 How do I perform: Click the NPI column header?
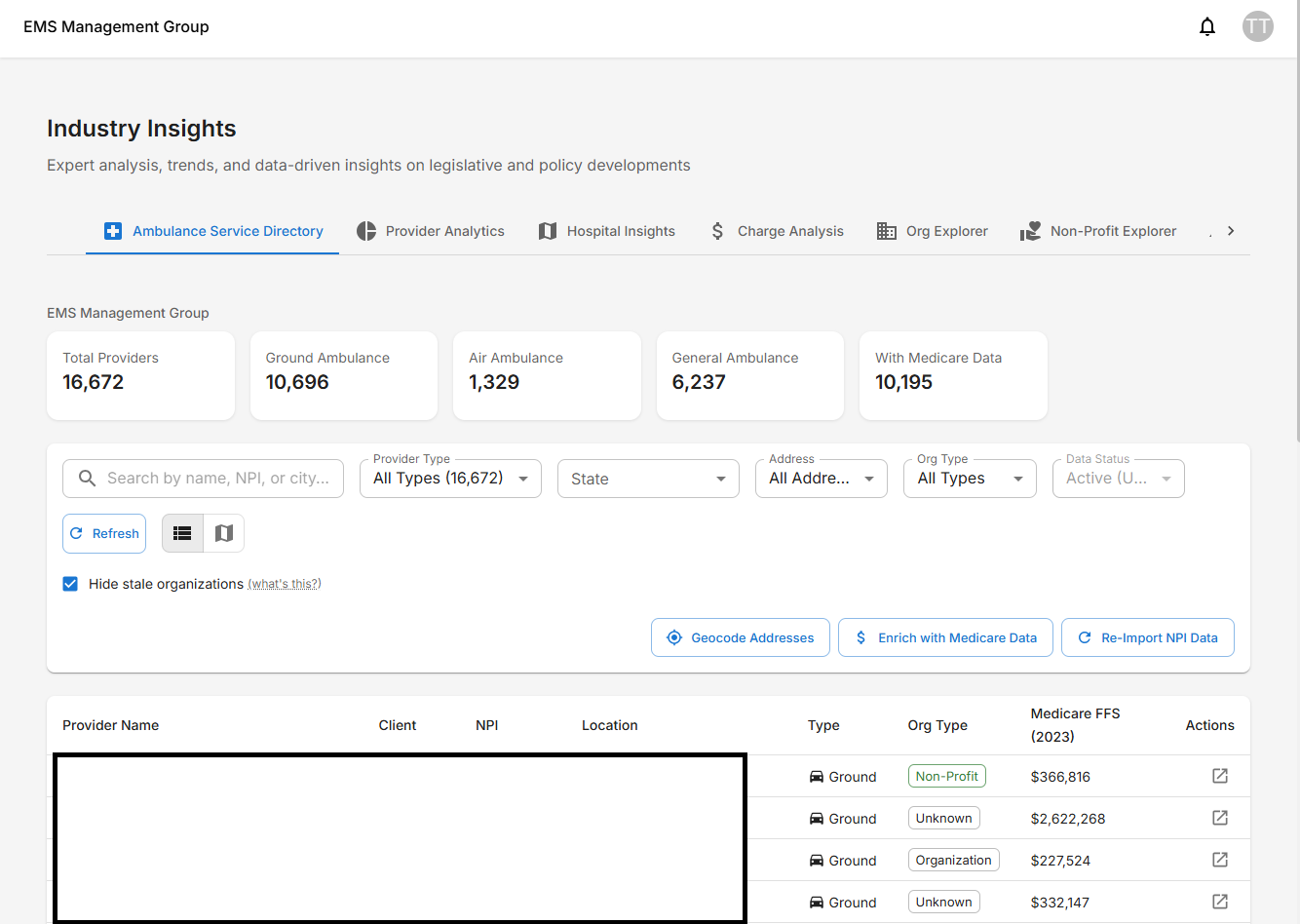point(487,725)
